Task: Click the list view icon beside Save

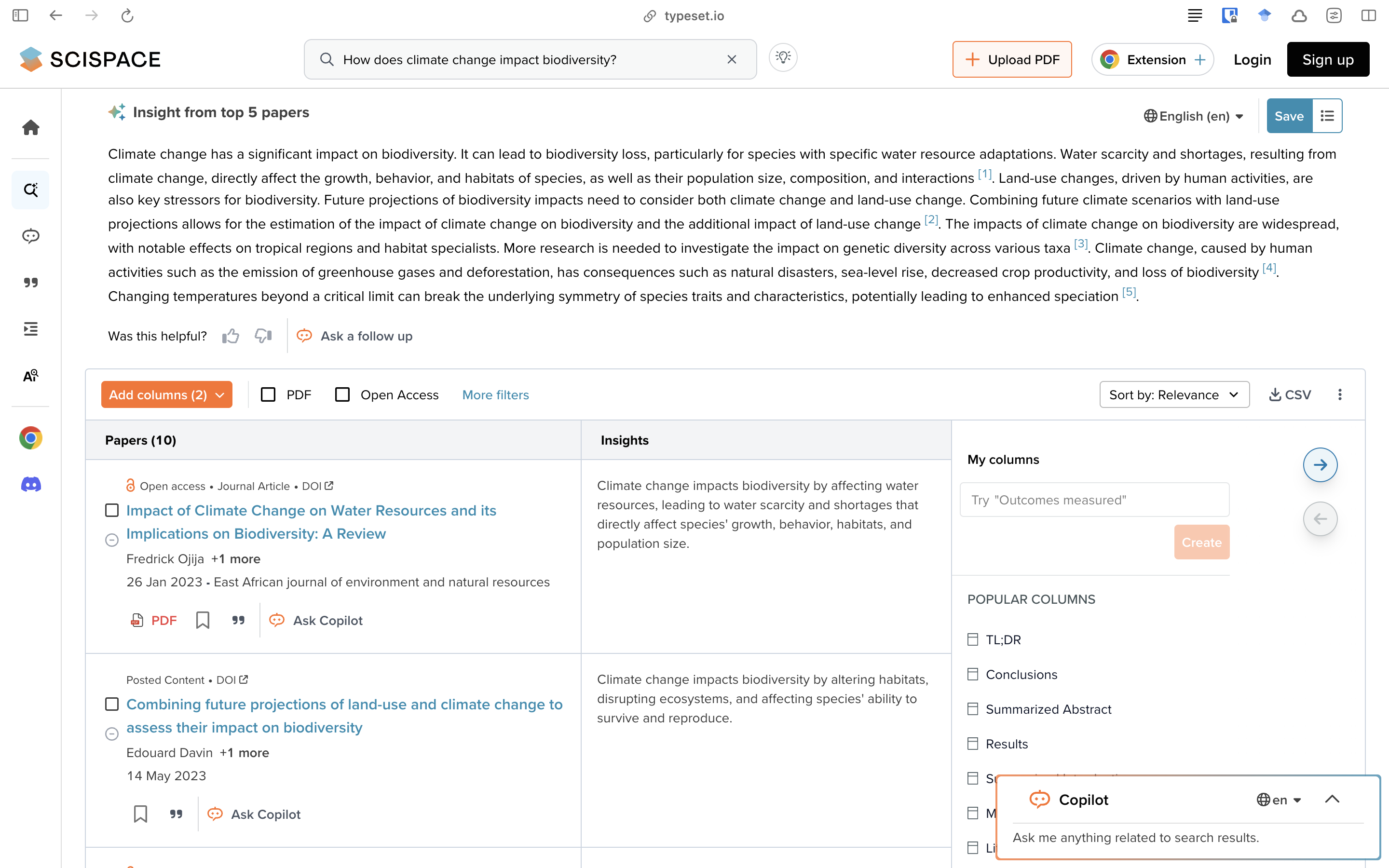Action: [1327, 116]
